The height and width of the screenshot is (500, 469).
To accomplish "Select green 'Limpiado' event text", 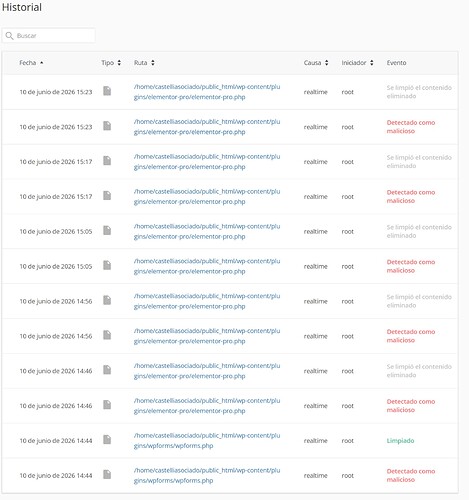I will click(400, 441).
